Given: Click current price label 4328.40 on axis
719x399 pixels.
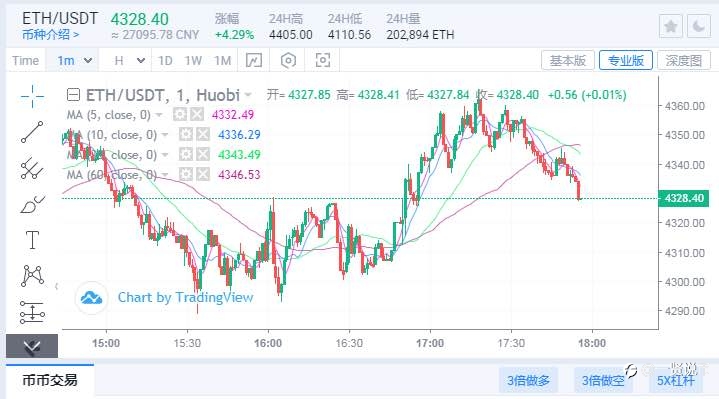Looking at the screenshot, I should point(683,198).
